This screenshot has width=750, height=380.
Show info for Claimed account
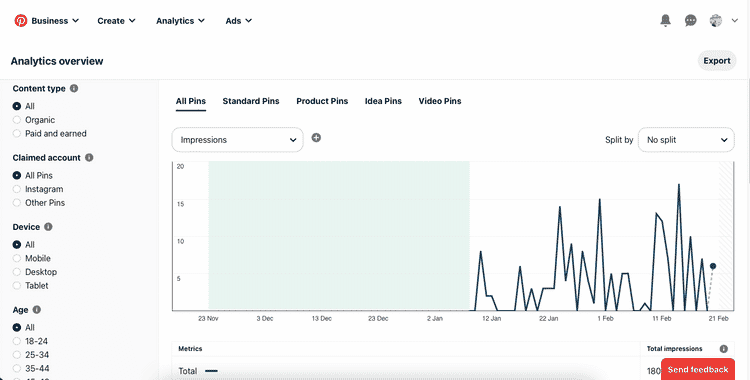tap(89, 157)
